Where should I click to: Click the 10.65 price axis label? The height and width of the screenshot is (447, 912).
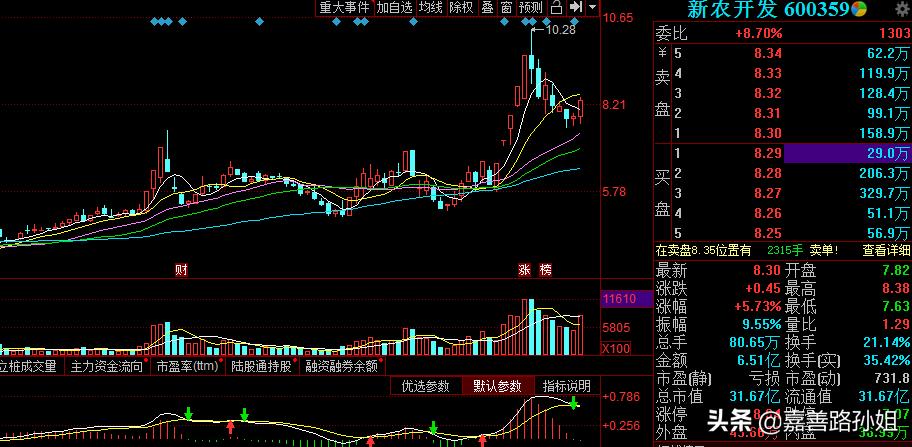click(618, 18)
